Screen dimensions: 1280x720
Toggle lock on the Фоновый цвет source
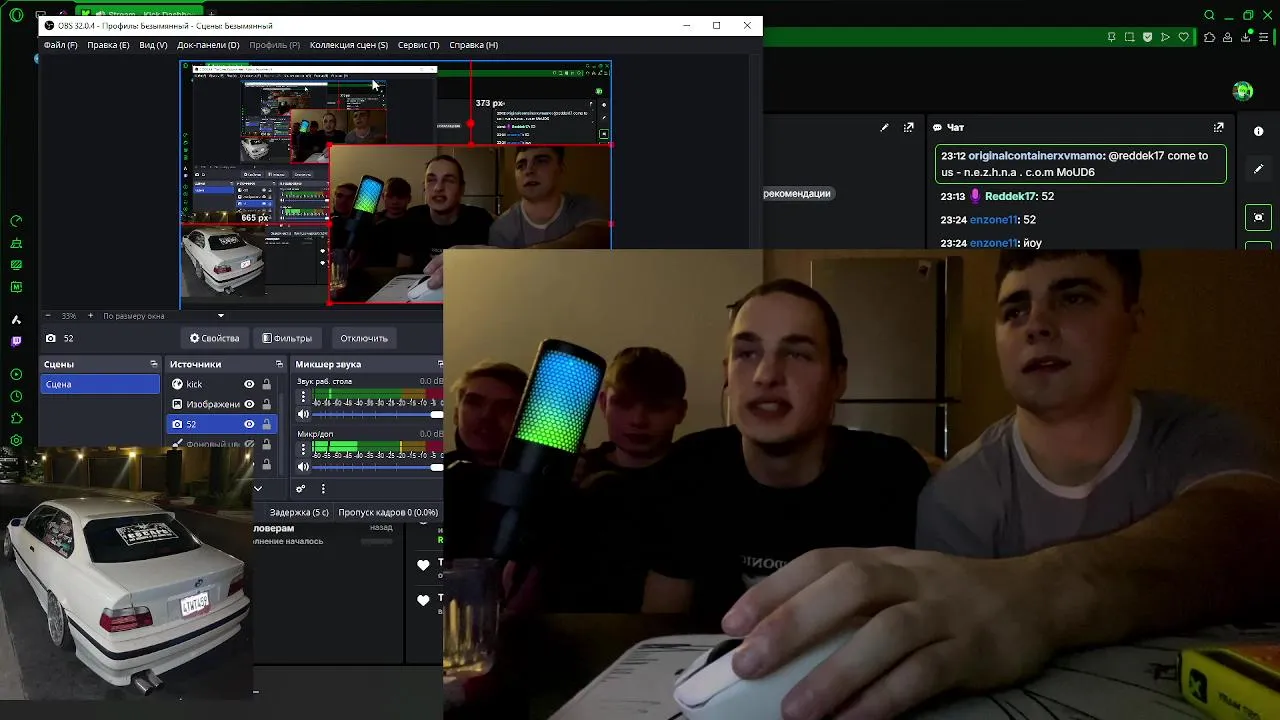(266, 444)
